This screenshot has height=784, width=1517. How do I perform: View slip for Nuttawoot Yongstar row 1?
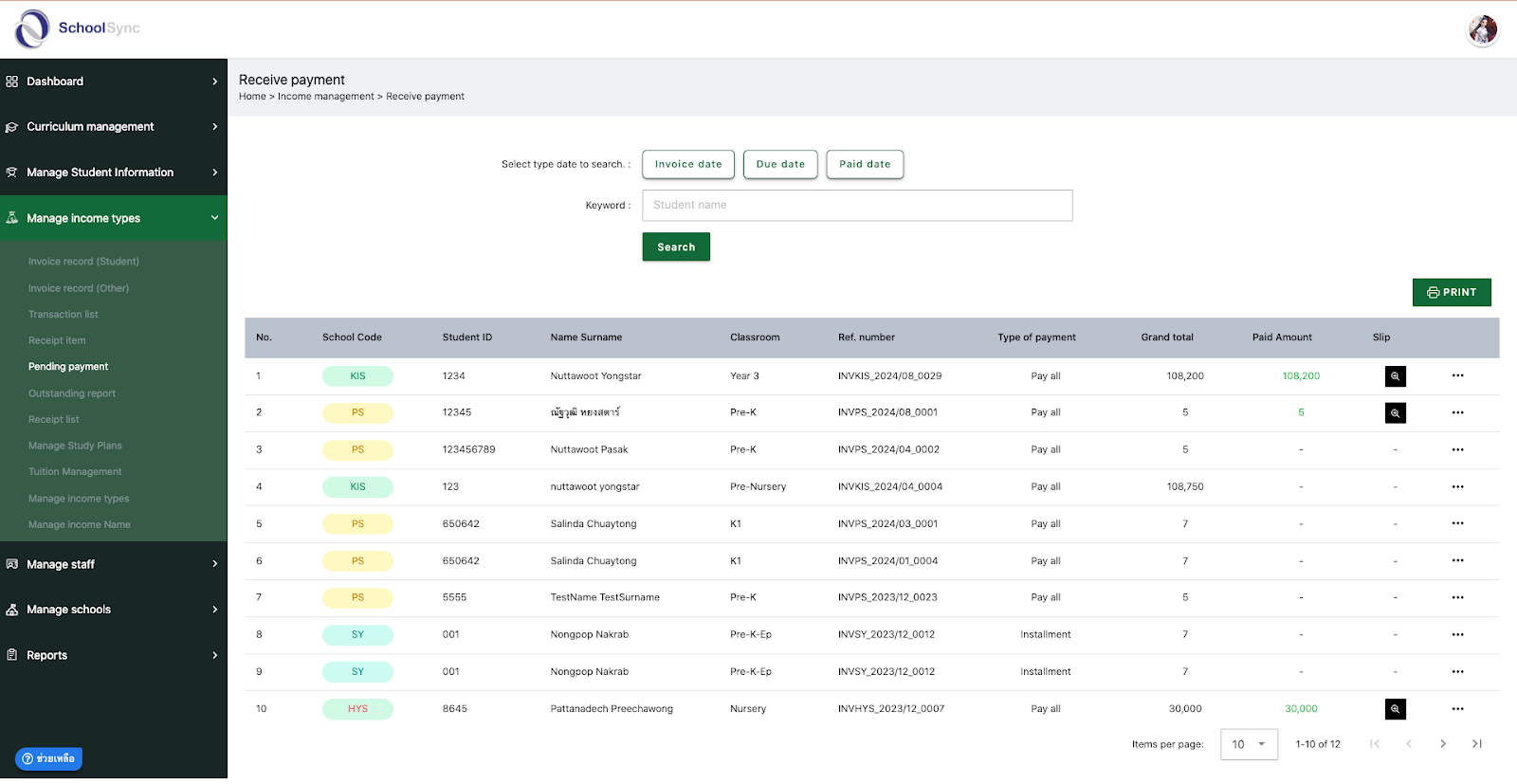[1395, 376]
